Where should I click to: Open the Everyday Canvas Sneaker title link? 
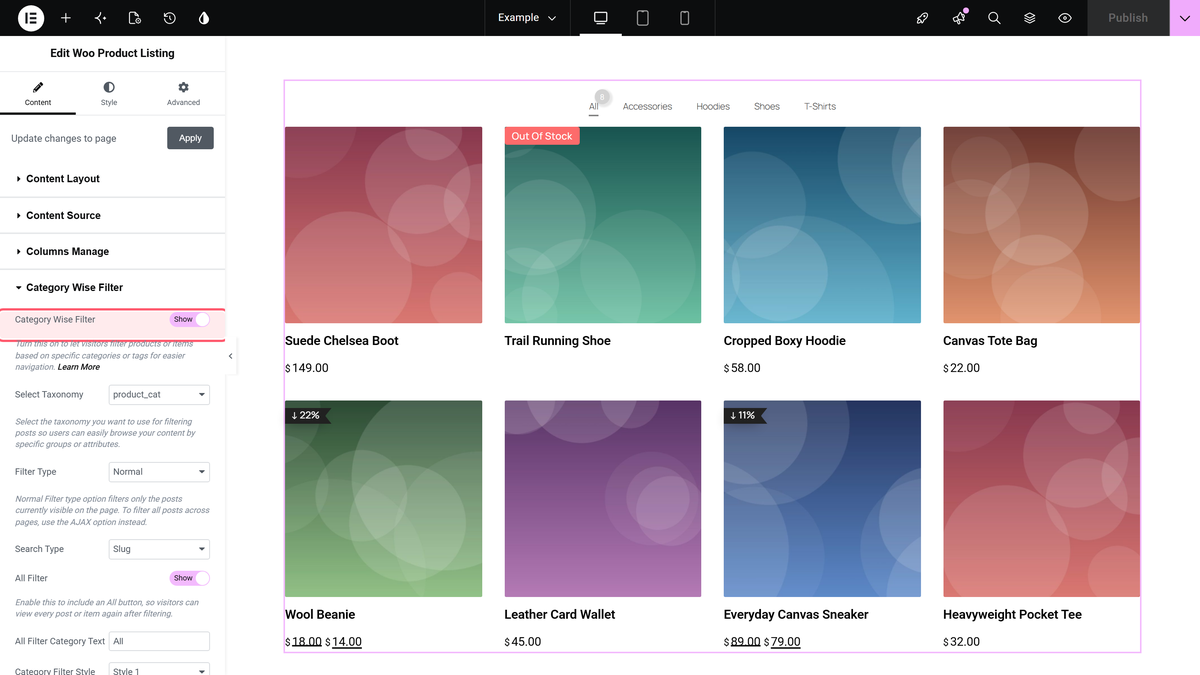coord(796,615)
